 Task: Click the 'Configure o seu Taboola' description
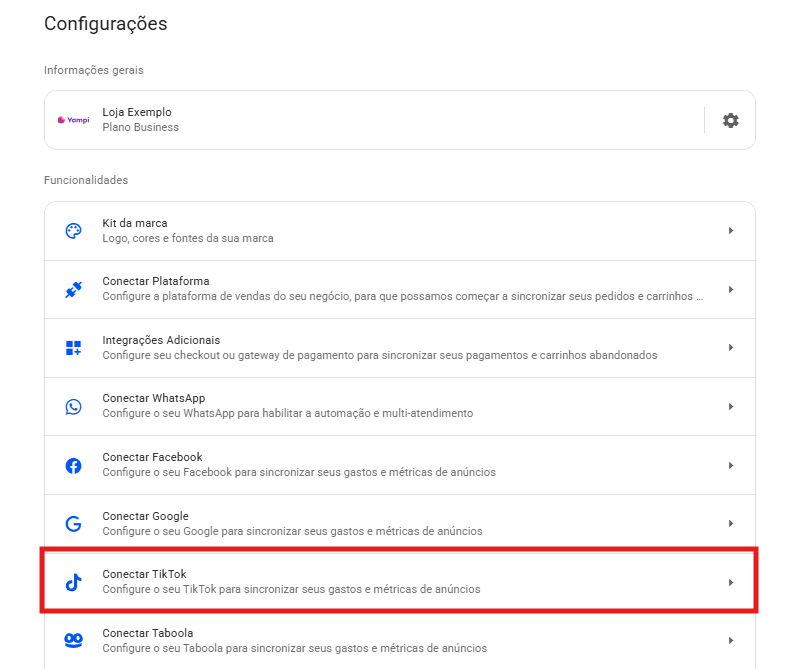coord(295,648)
